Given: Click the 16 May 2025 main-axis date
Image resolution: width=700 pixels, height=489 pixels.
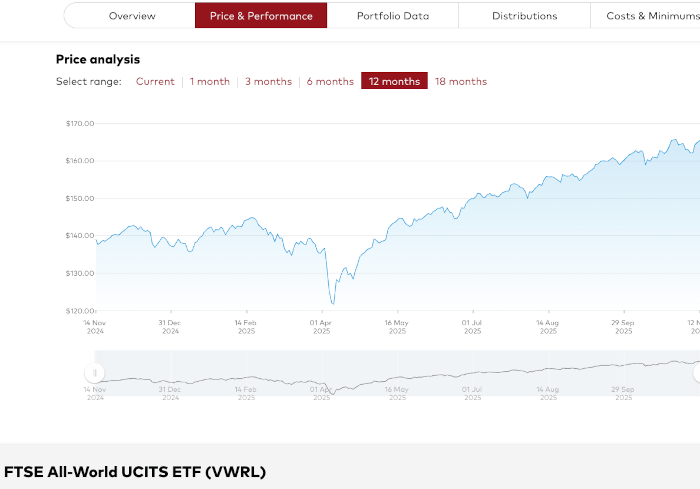Looking at the screenshot, I should [397, 327].
